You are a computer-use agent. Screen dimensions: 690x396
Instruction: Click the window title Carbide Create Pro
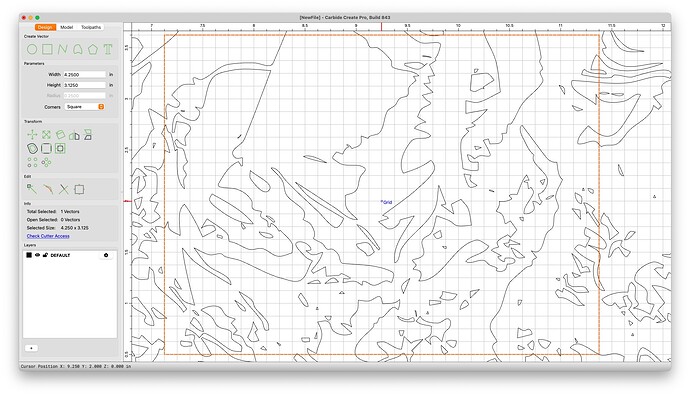click(345, 18)
